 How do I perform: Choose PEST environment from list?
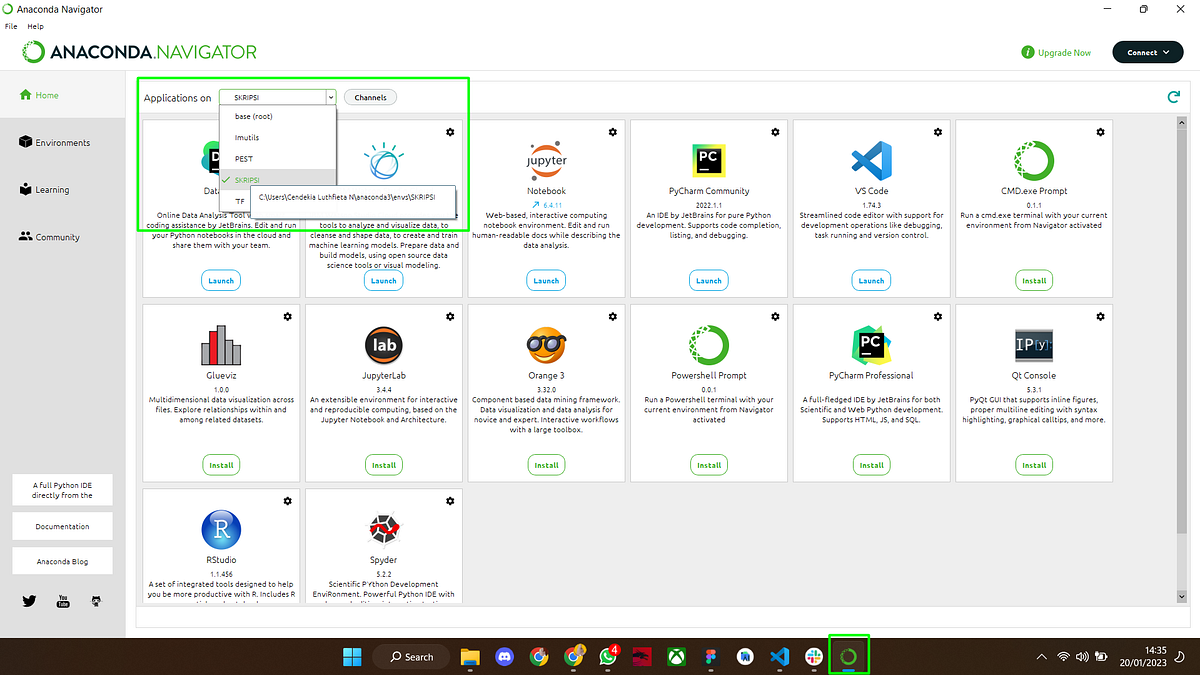click(278, 159)
